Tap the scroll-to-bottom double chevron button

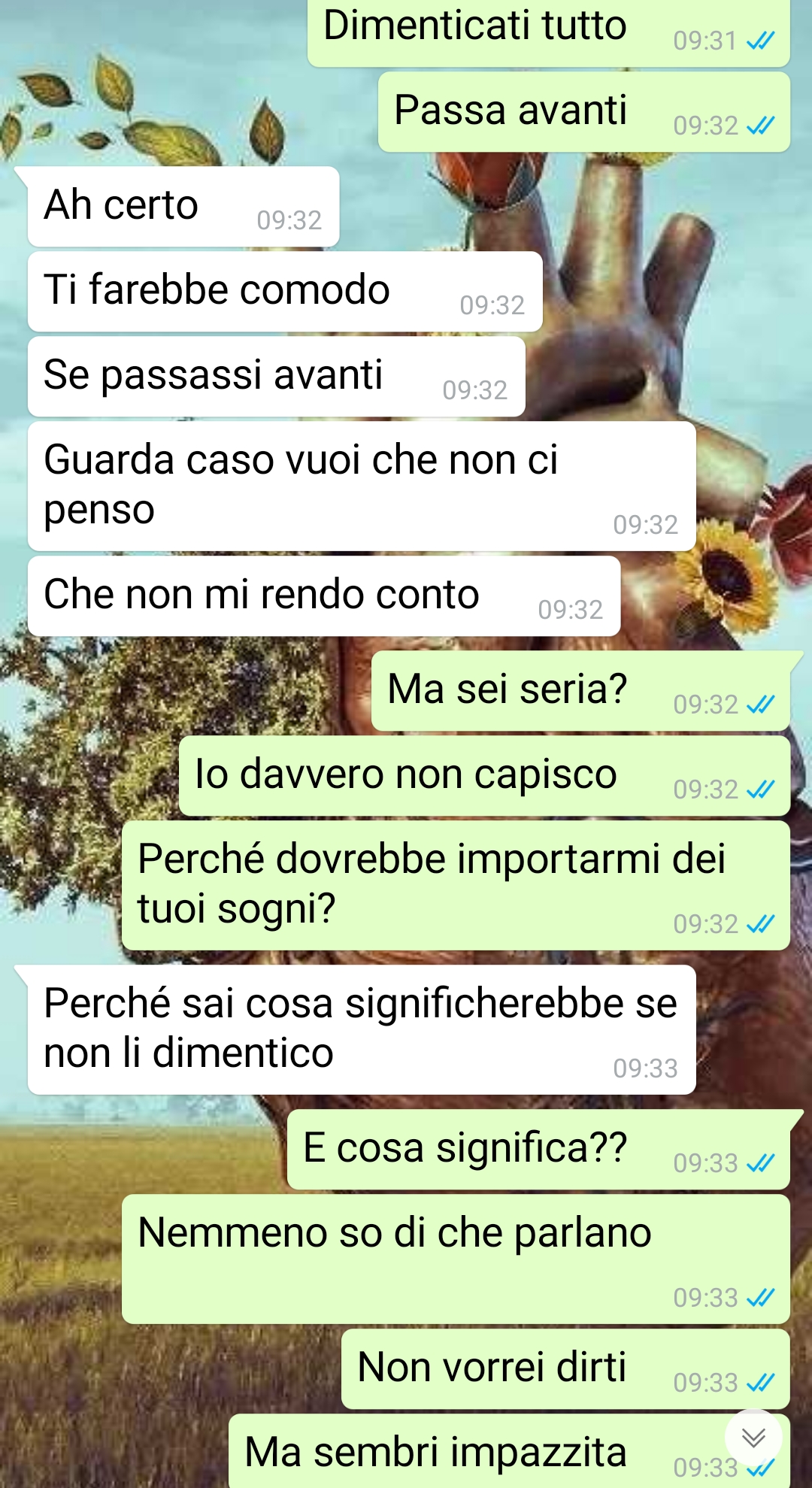753,1438
